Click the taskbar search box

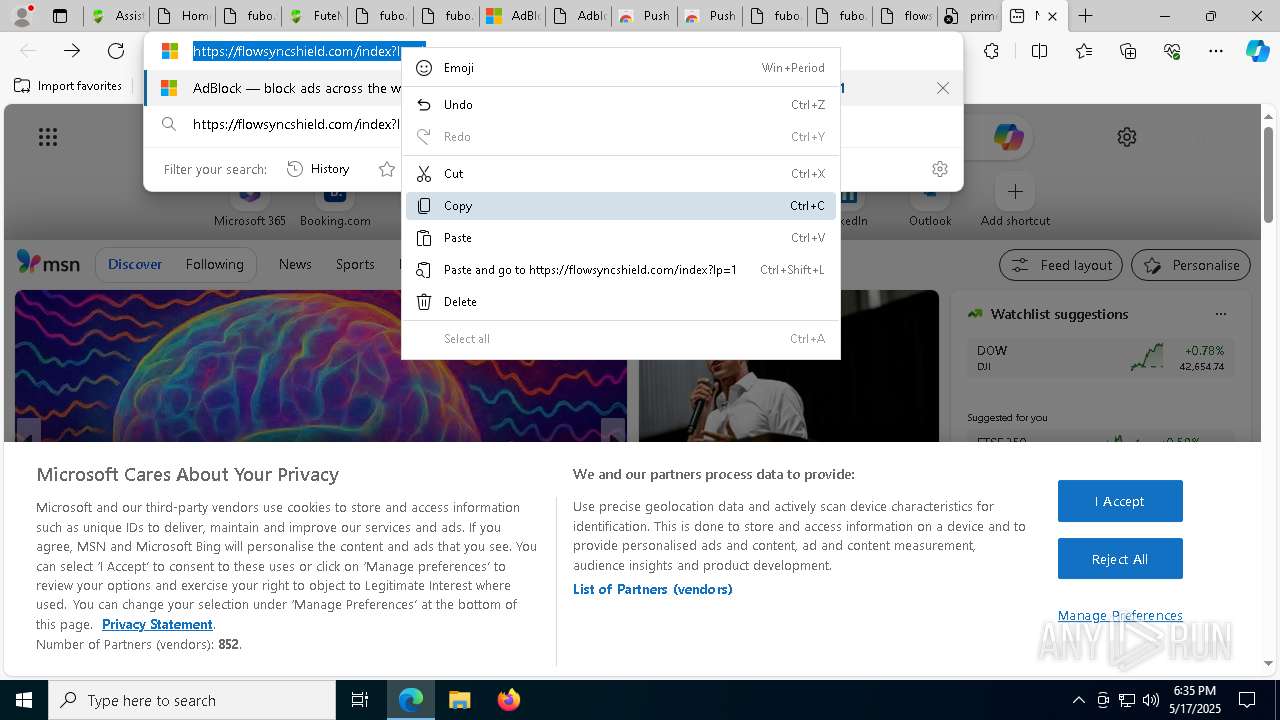(x=192, y=700)
